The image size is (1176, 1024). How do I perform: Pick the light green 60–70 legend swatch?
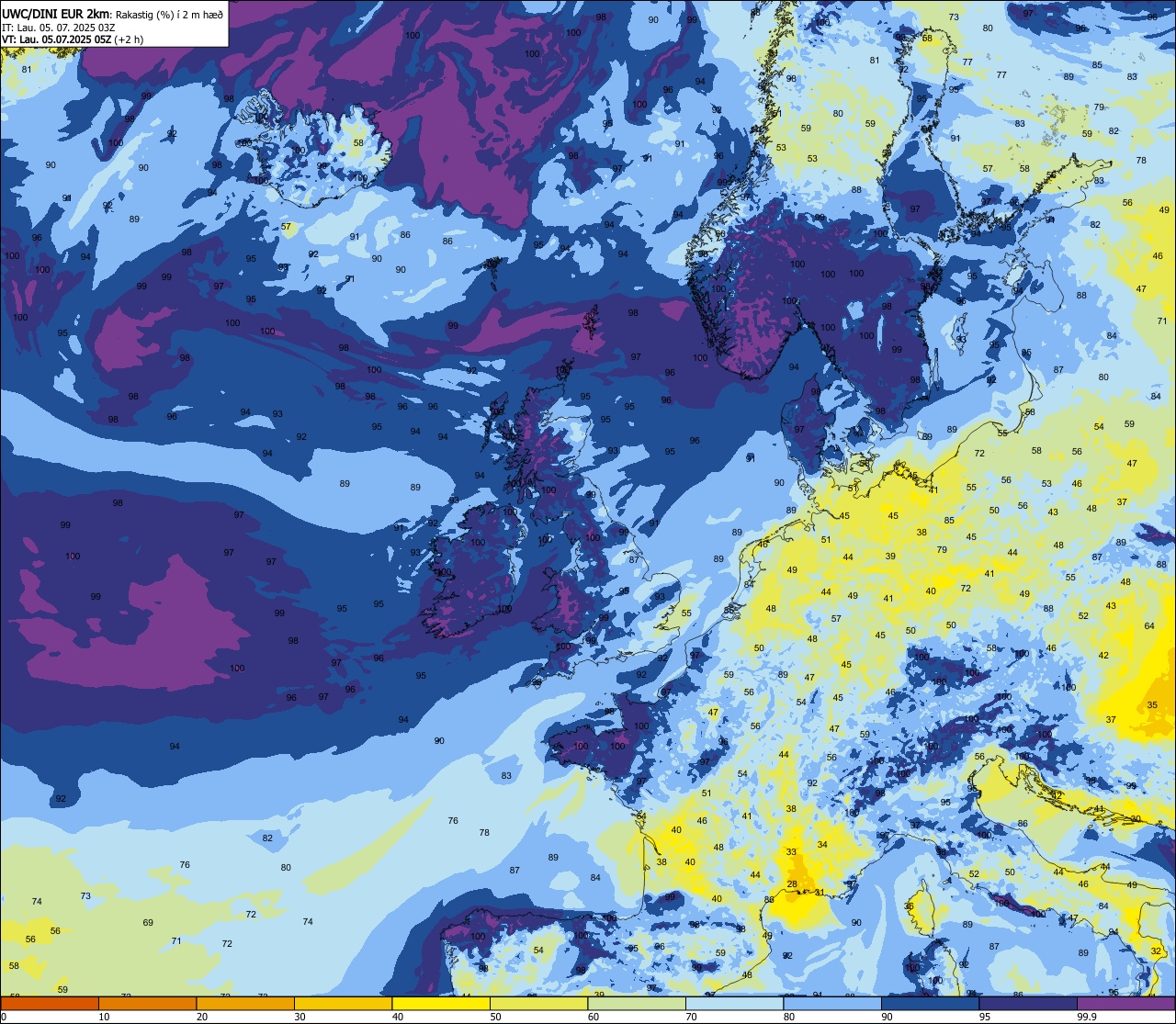point(637,1004)
